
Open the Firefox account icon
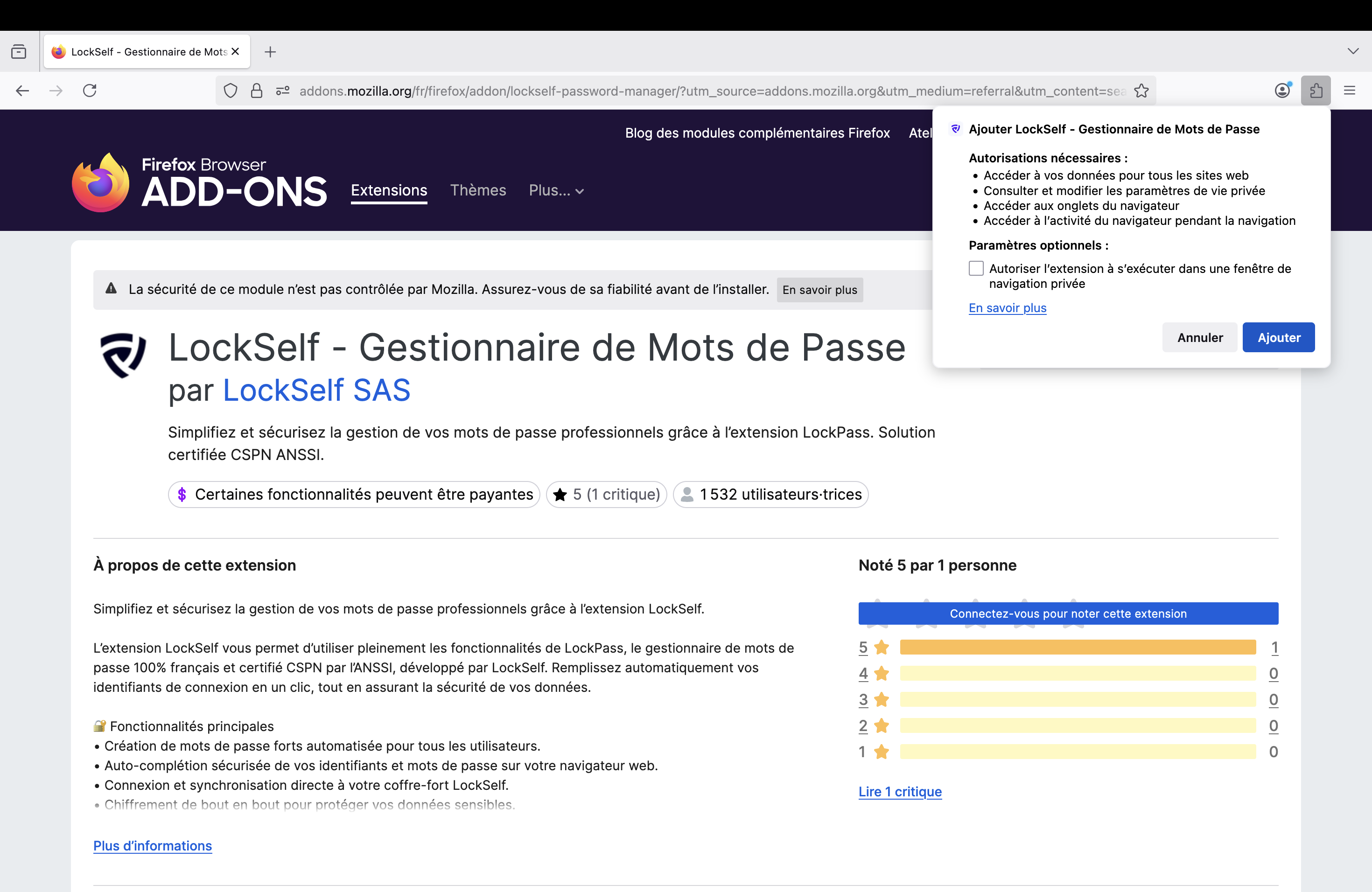click(1283, 91)
